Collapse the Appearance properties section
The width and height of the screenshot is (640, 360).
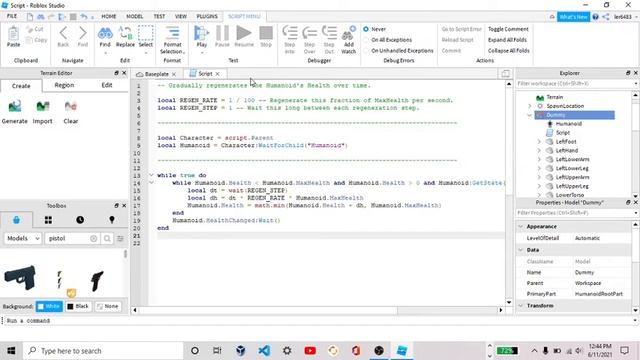tap(520, 227)
